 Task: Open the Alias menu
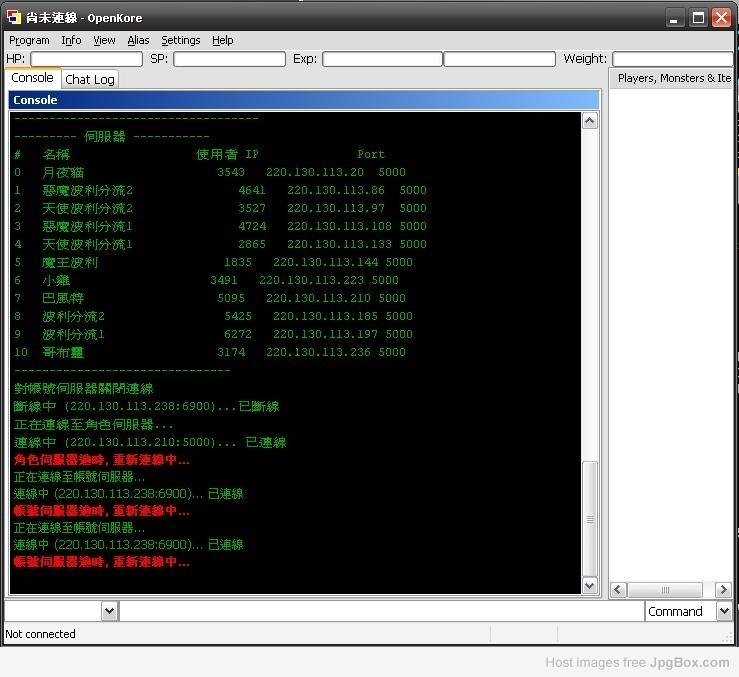point(138,41)
